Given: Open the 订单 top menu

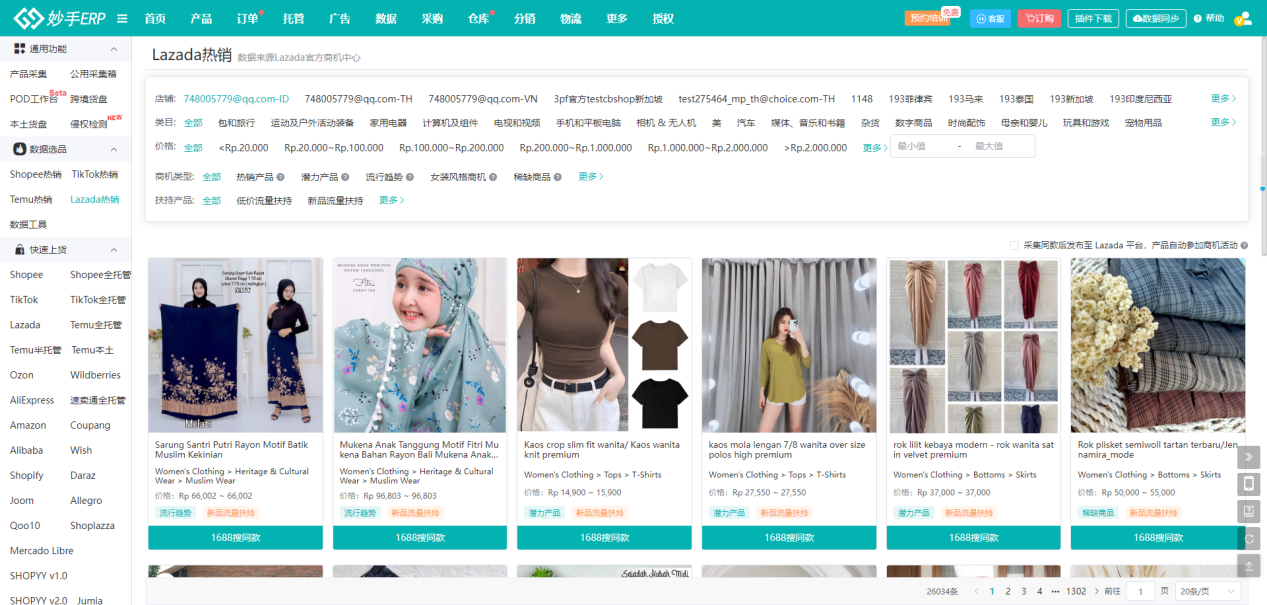Looking at the screenshot, I should (247, 19).
